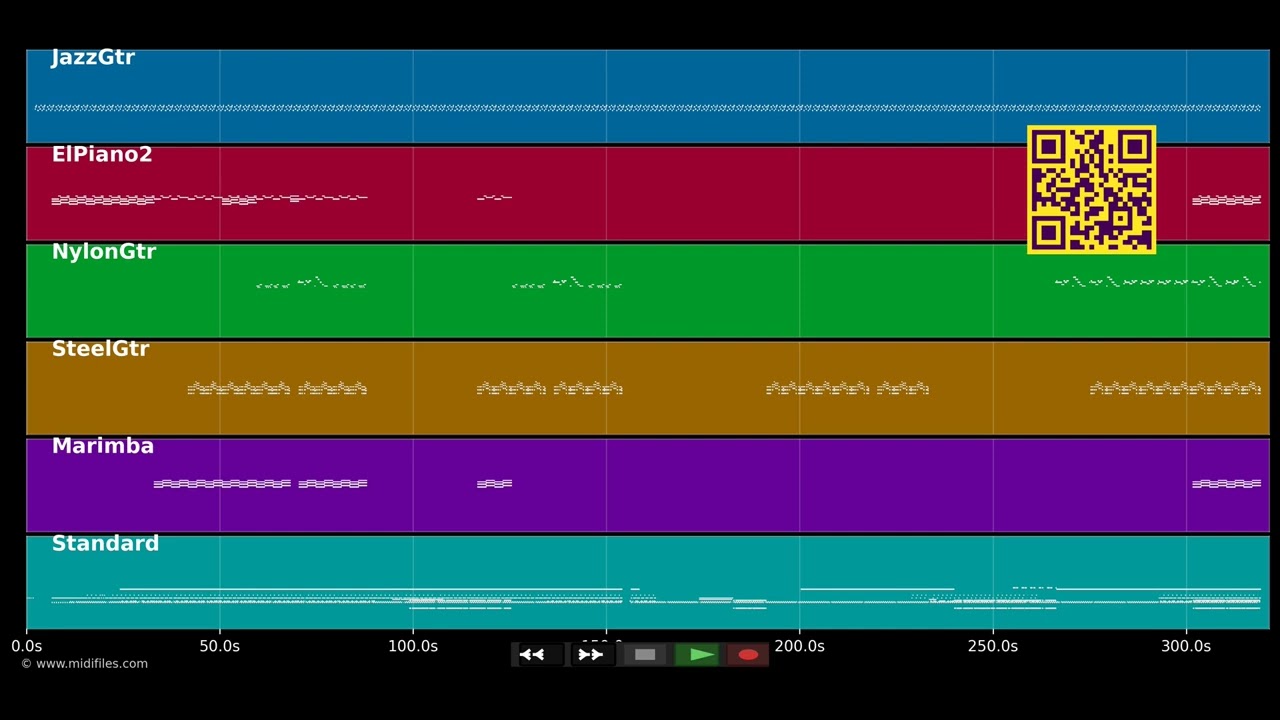Image resolution: width=1280 pixels, height=720 pixels.
Task: Click the 0.0s time axis label
Action: (x=26, y=646)
